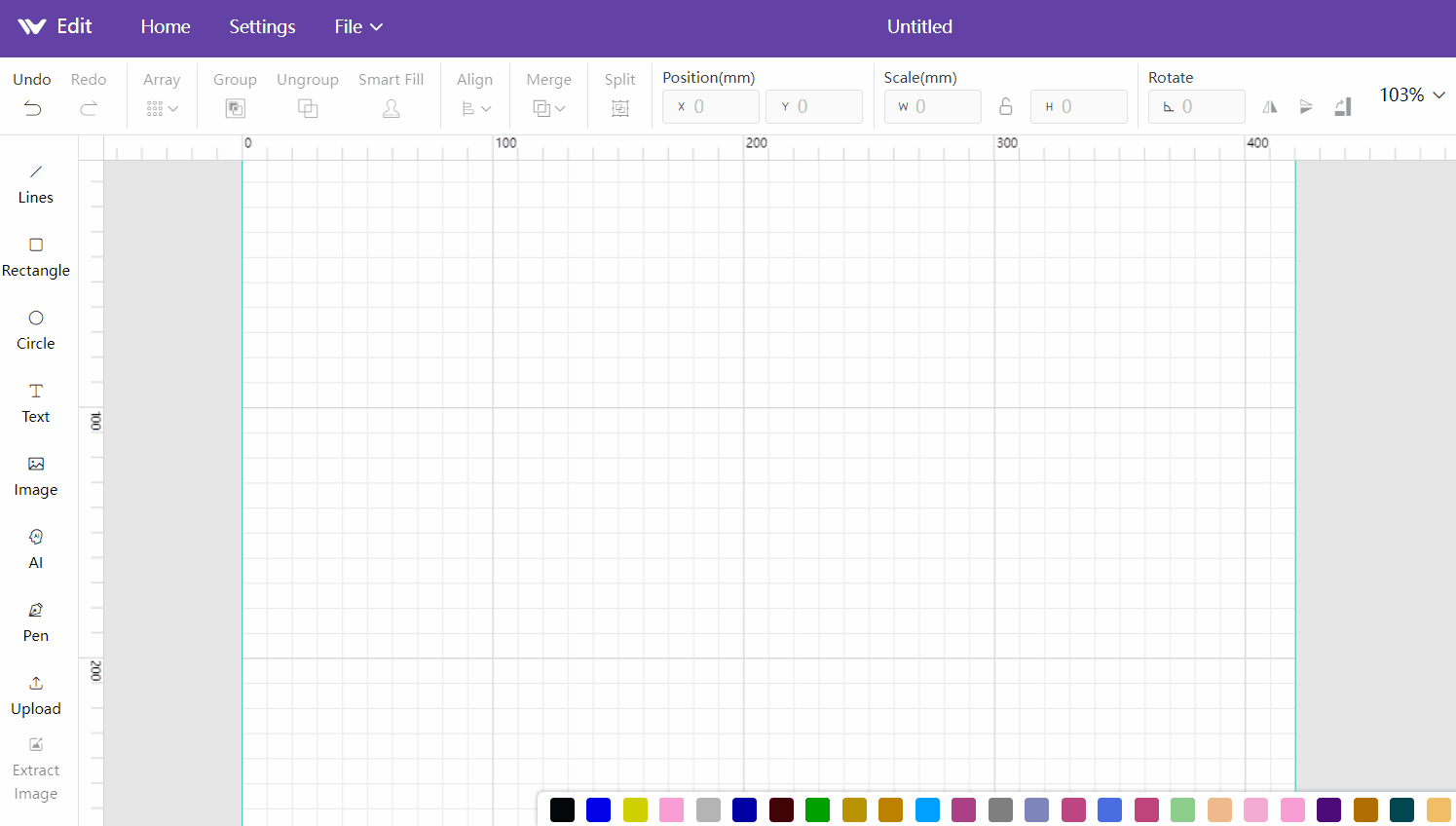
Task: Expand the 103% zoom dropdown
Action: pos(1412,94)
